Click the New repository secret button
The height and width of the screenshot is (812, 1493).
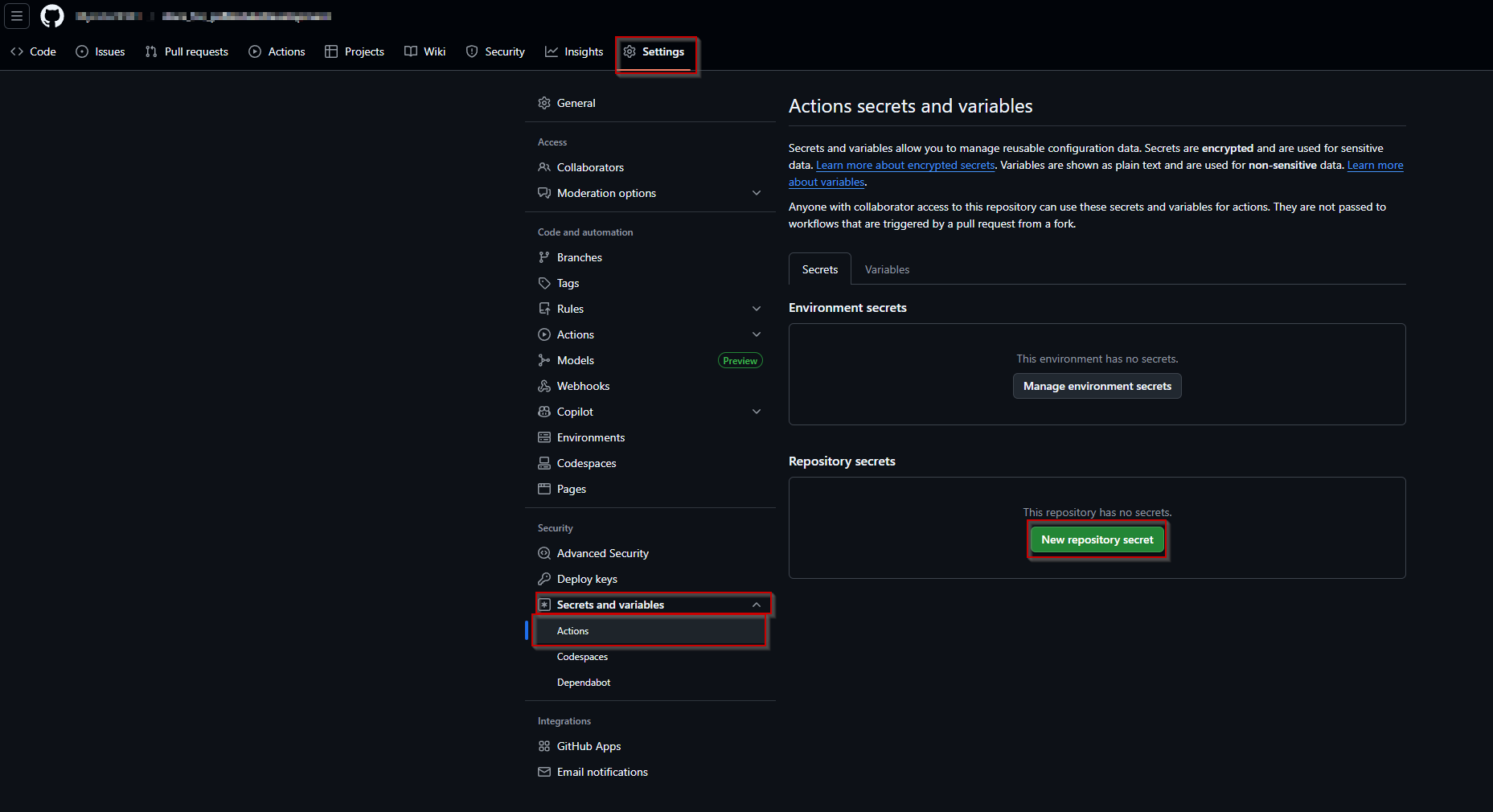[x=1097, y=539]
